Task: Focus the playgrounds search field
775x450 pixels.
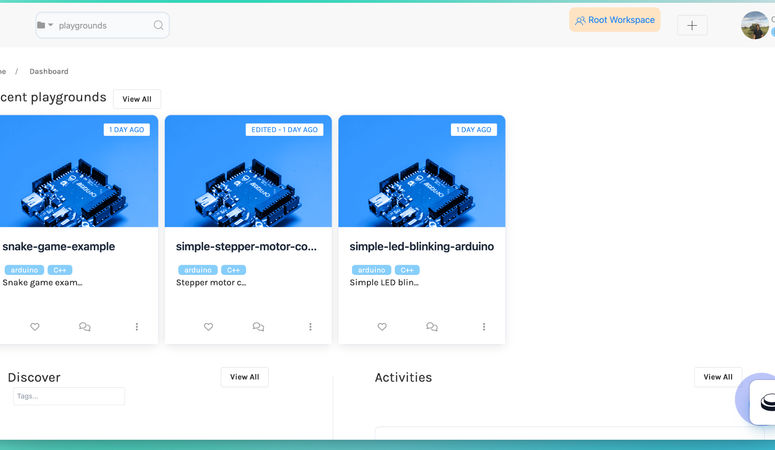Action: [x=103, y=25]
